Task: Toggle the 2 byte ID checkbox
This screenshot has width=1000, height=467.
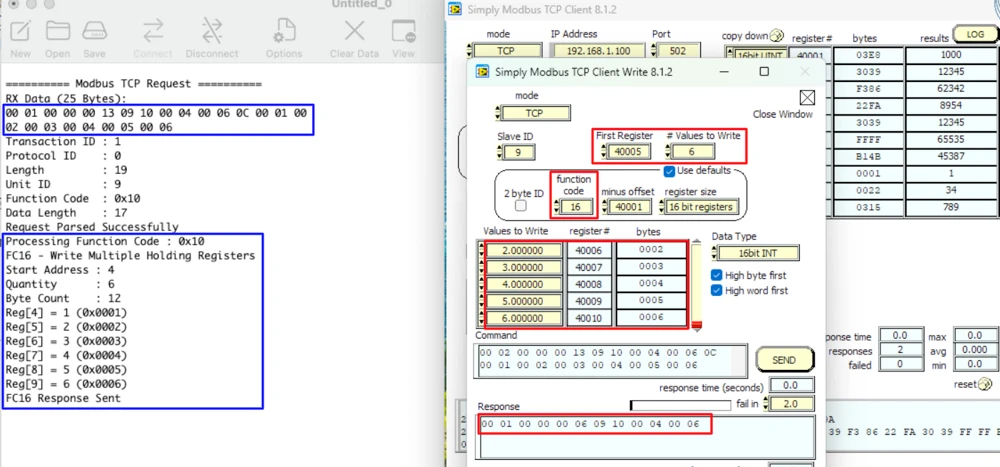Action: coord(521,205)
